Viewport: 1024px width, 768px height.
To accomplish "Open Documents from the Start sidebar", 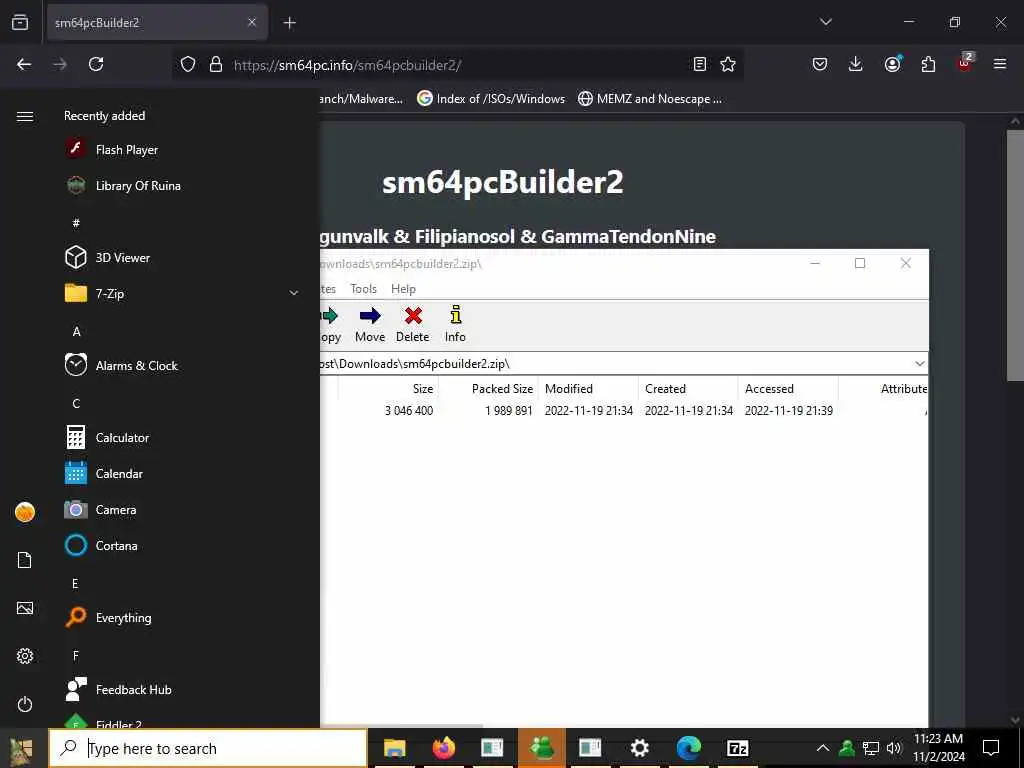I will click(x=25, y=560).
